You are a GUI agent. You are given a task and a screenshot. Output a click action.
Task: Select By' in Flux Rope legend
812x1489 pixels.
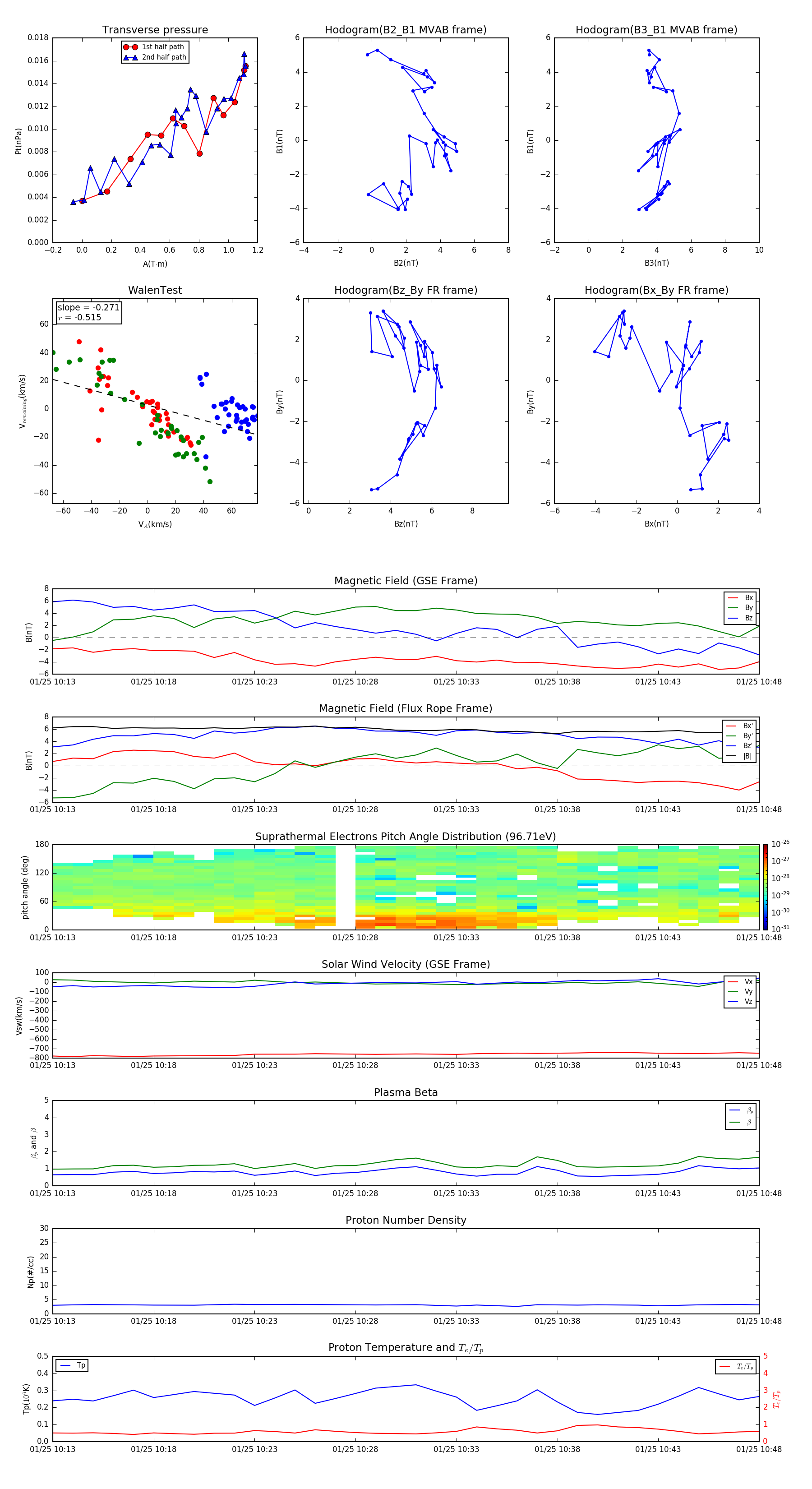[740, 736]
